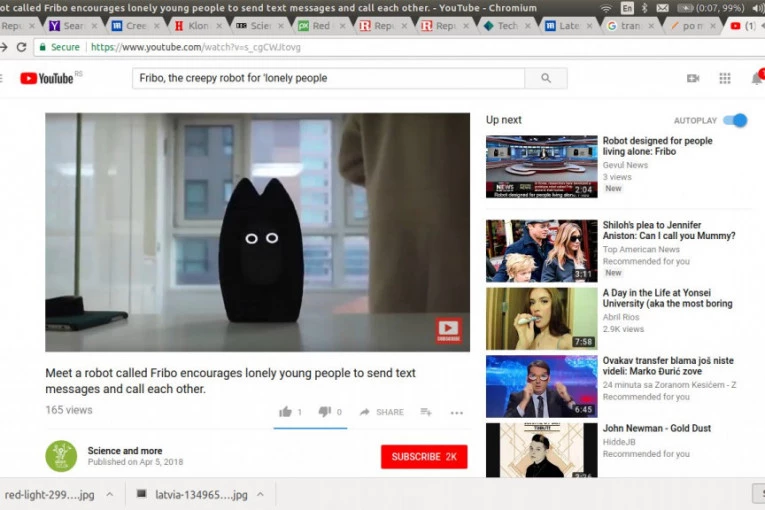Switch to the Google translate tab

pyautogui.click(x=625, y=26)
